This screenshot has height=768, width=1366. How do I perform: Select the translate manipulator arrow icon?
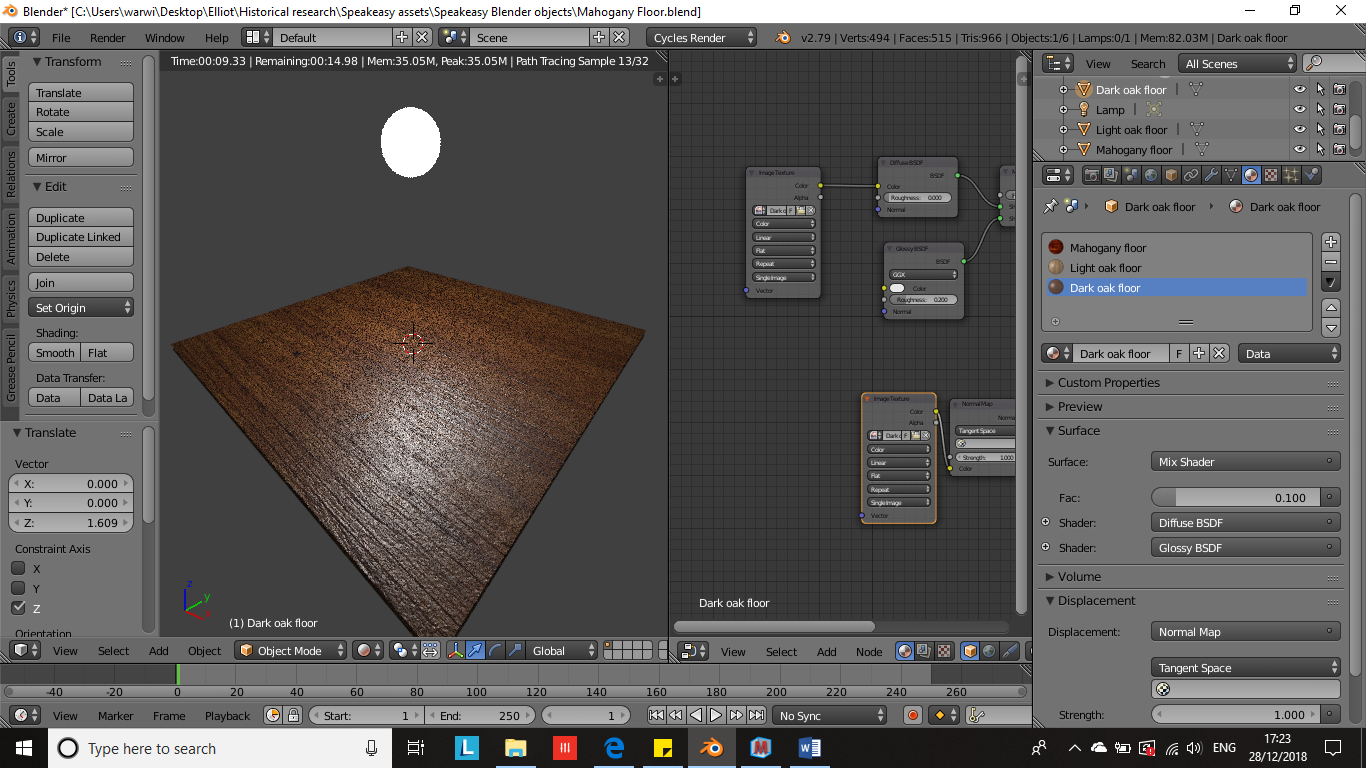point(475,650)
